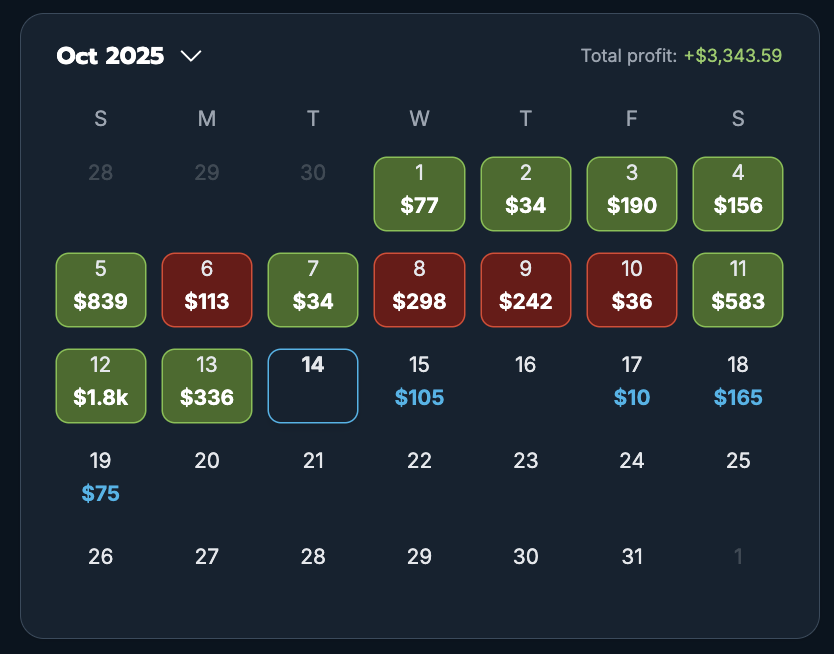Screen dimensions: 834x654
Task: Click the Total profit +$3,343.59 value
Action: tap(732, 56)
